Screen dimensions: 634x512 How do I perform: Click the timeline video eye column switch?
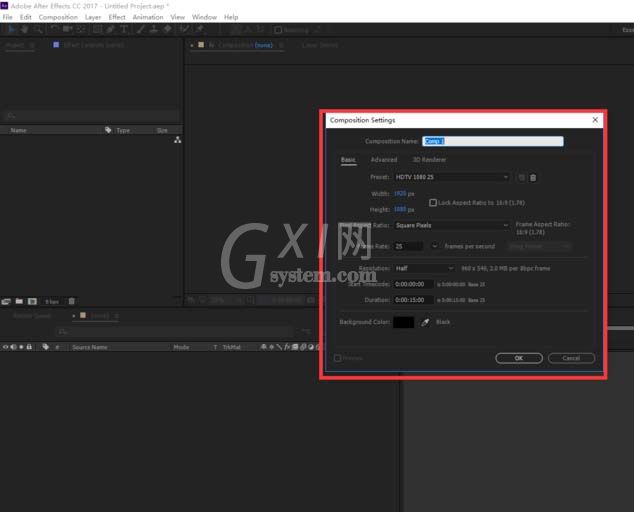[5, 347]
